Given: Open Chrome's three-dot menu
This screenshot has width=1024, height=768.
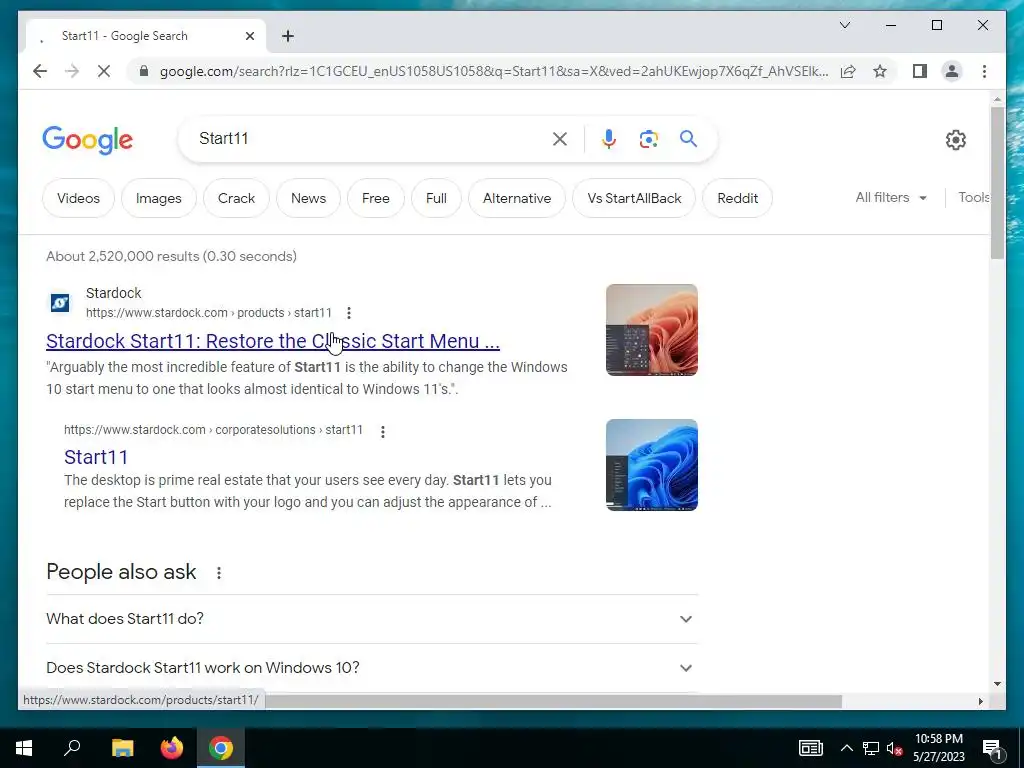Looking at the screenshot, I should 984,71.
